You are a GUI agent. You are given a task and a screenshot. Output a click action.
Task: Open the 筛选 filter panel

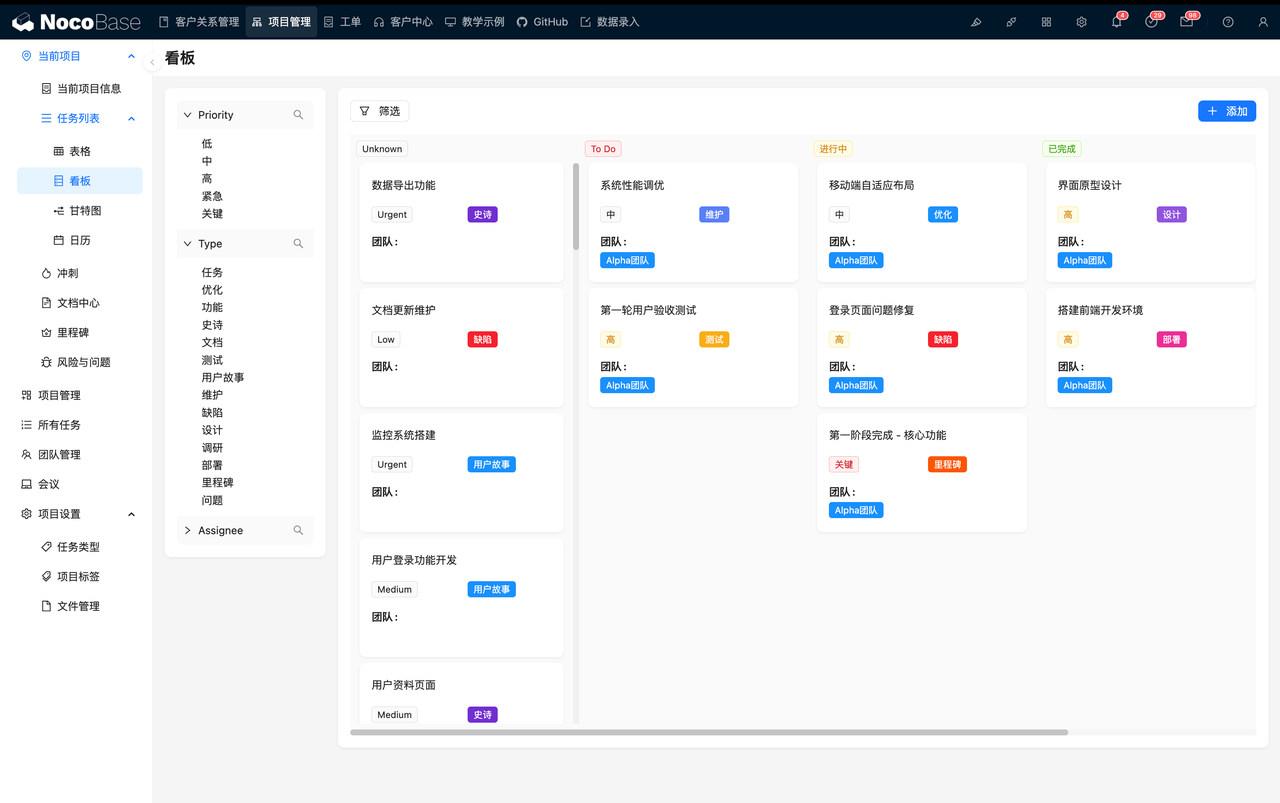[x=379, y=111]
